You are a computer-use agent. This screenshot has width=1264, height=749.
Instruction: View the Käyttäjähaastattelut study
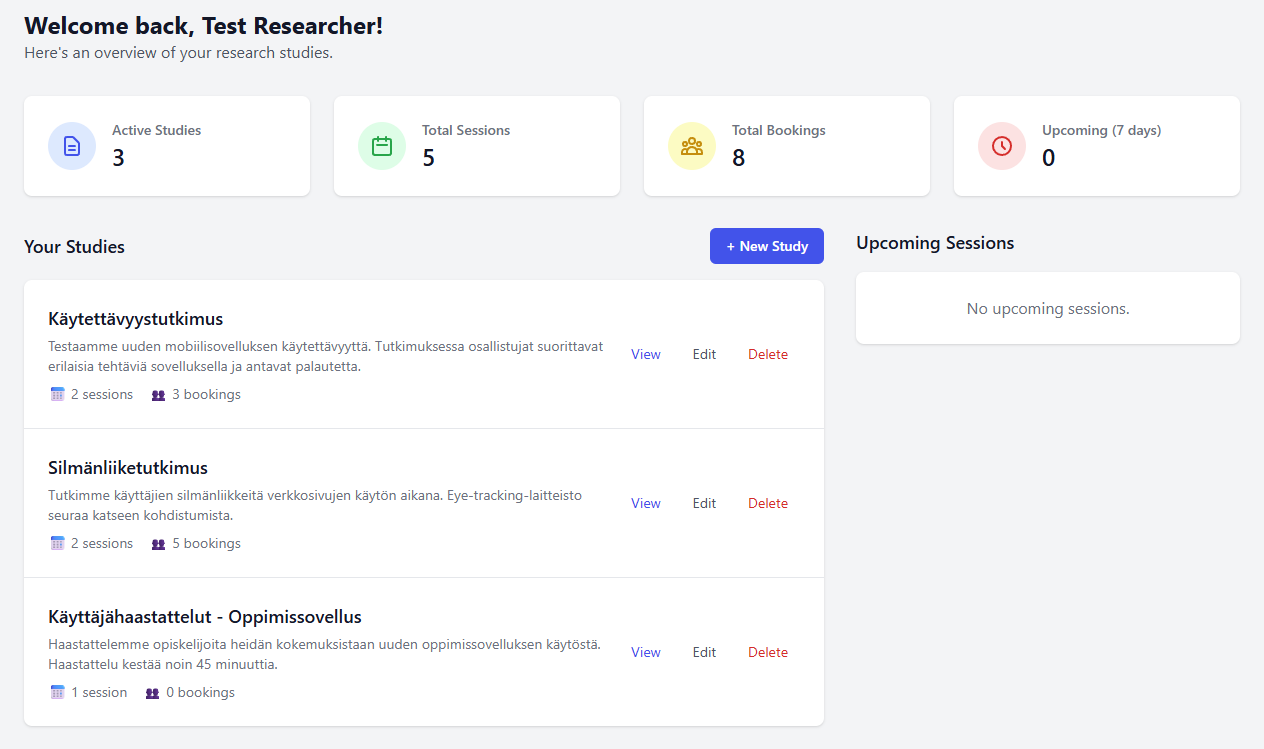(x=645, y=652)
